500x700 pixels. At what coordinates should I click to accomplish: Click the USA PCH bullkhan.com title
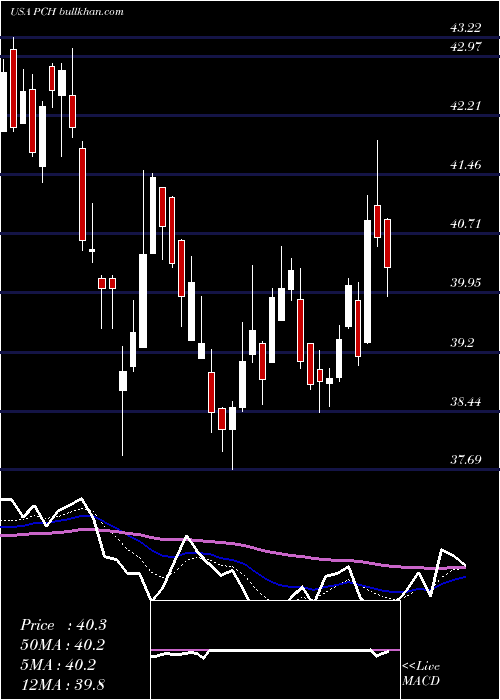tap(67, 12)
